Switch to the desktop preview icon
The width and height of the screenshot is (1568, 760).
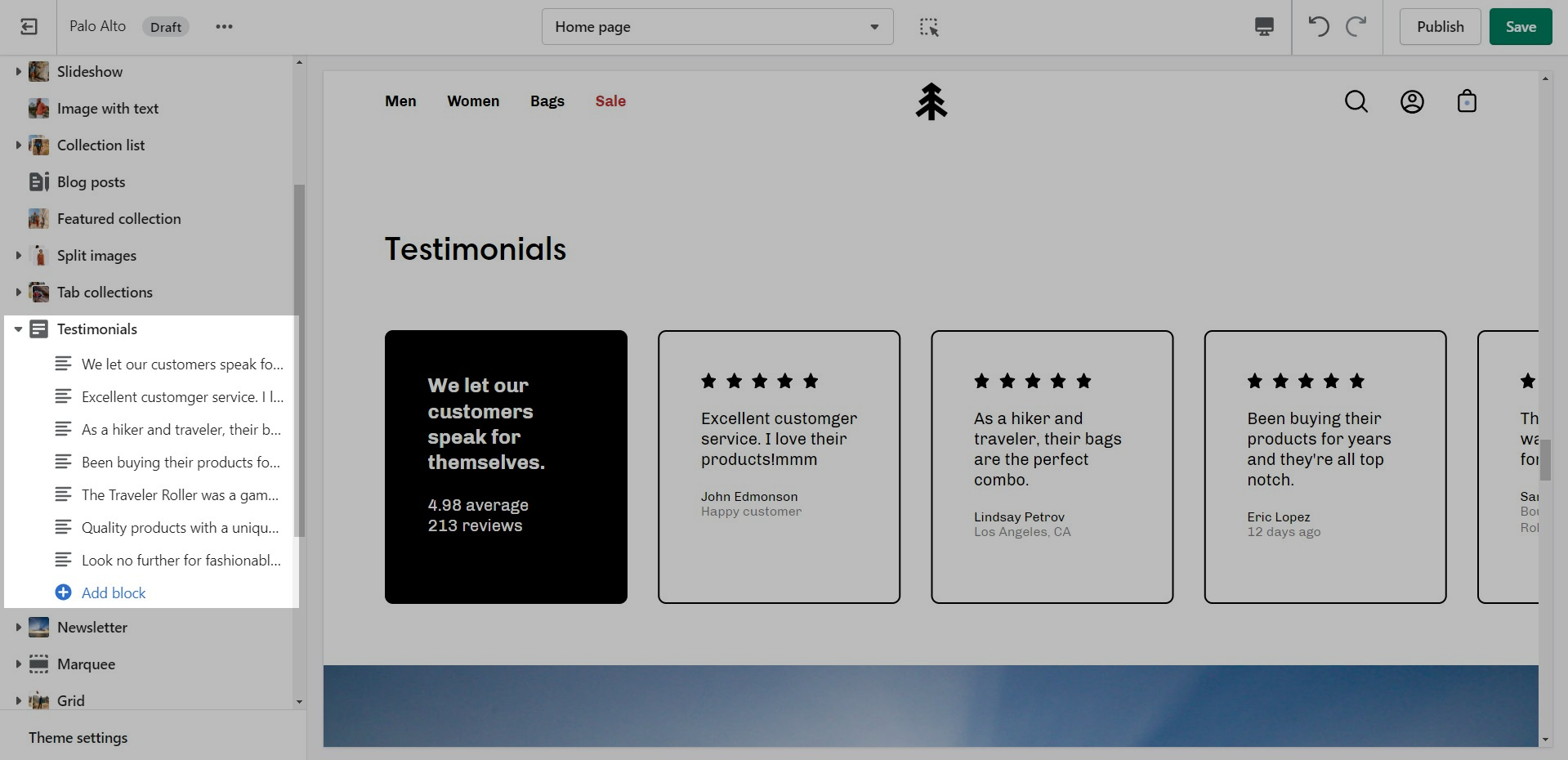pos(1263,27)
